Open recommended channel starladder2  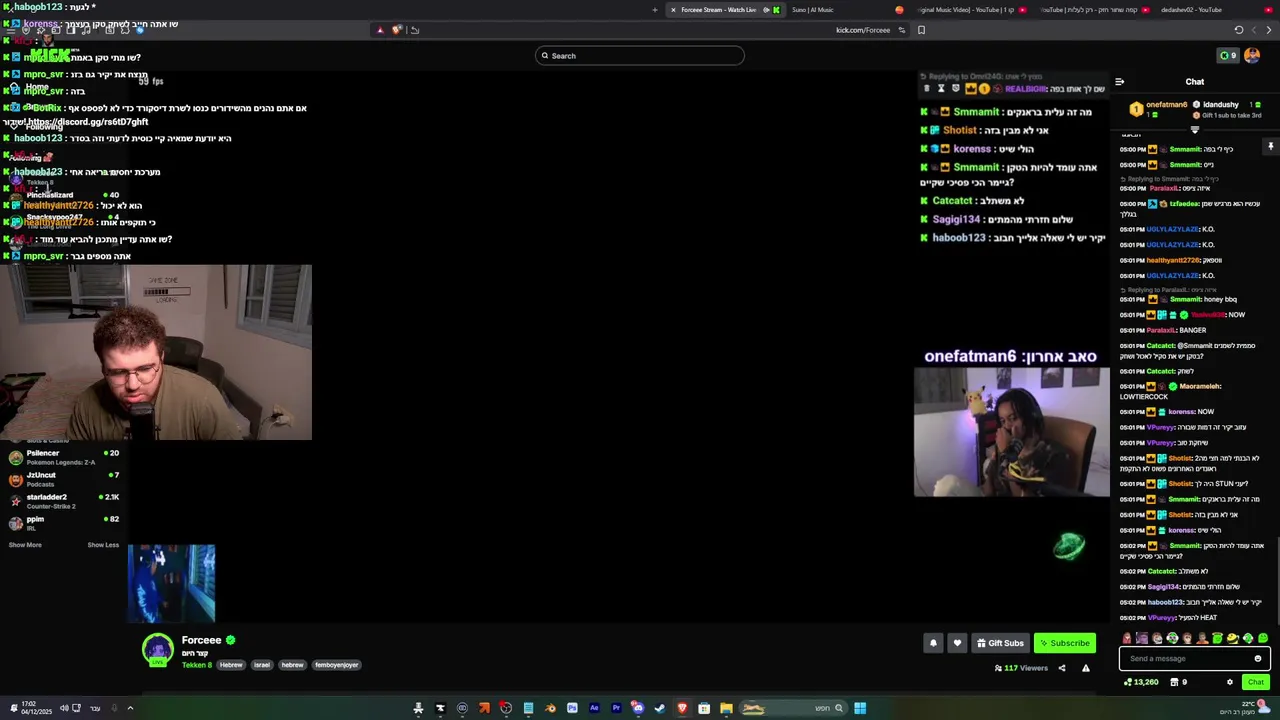click(x=62, y=501)
